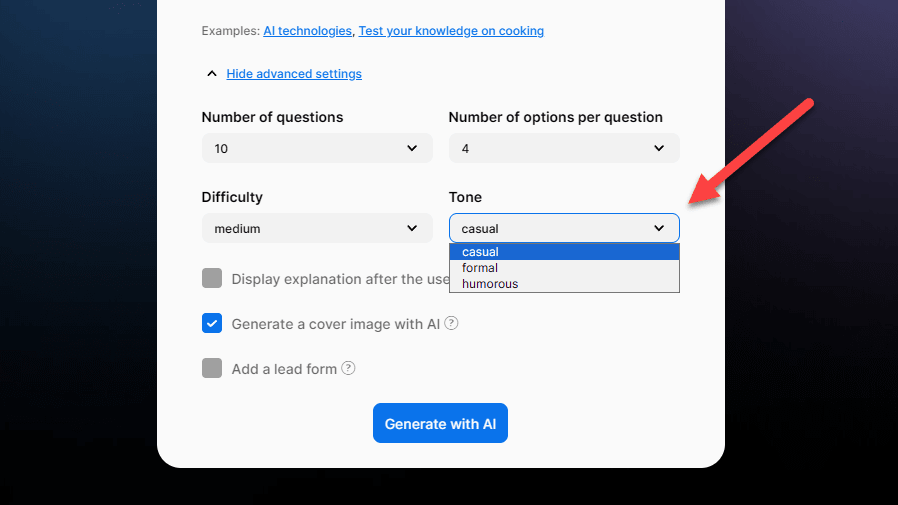Open the AI technologies example link
Screen dimensions: 898x505
tap(308, 31)
